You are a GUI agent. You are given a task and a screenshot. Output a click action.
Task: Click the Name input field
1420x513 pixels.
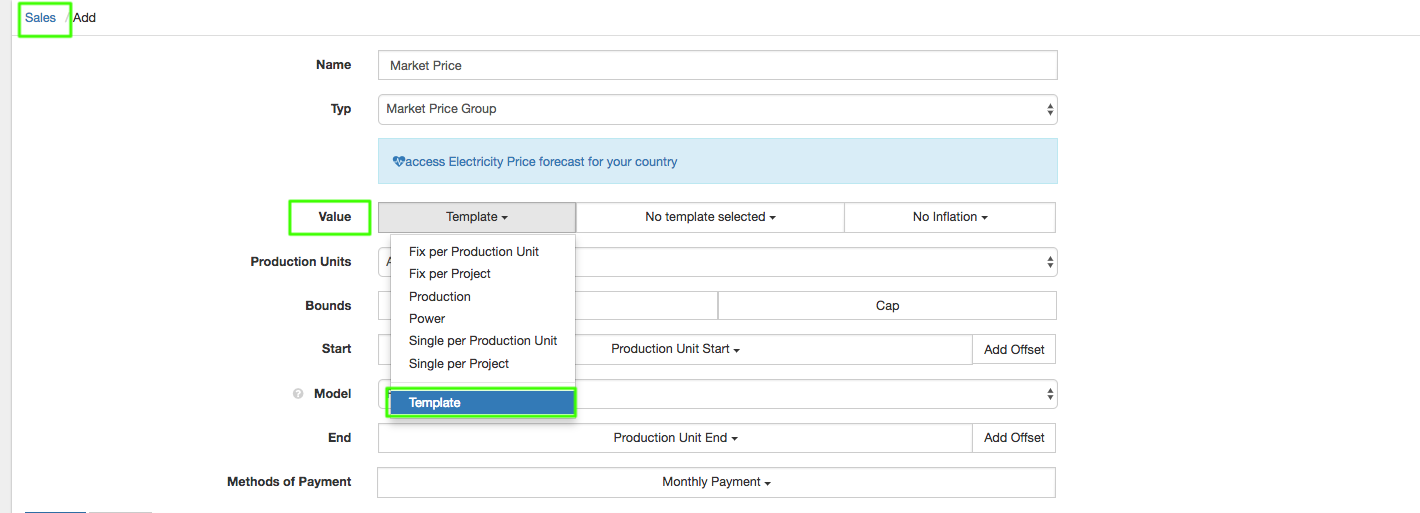point(717,65)
